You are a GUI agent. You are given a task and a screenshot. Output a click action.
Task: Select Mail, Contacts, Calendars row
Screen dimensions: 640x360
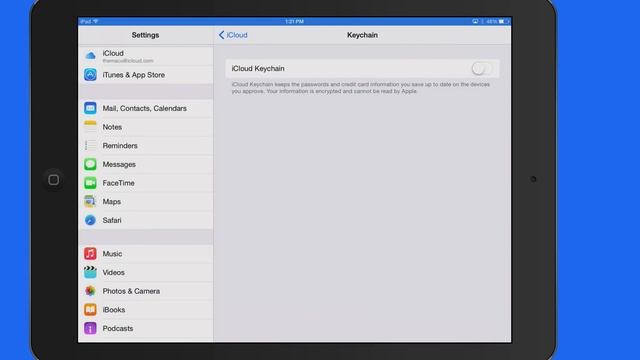pyautogui.click(x=145, y=108)
